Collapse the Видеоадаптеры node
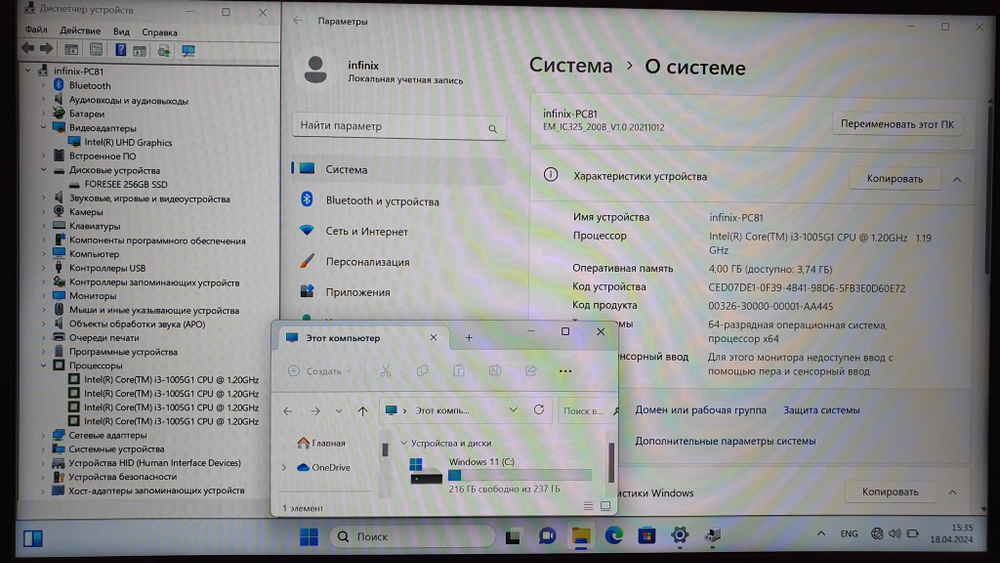The height and width of the screenshot is (563, 1000). pos(43,128)
